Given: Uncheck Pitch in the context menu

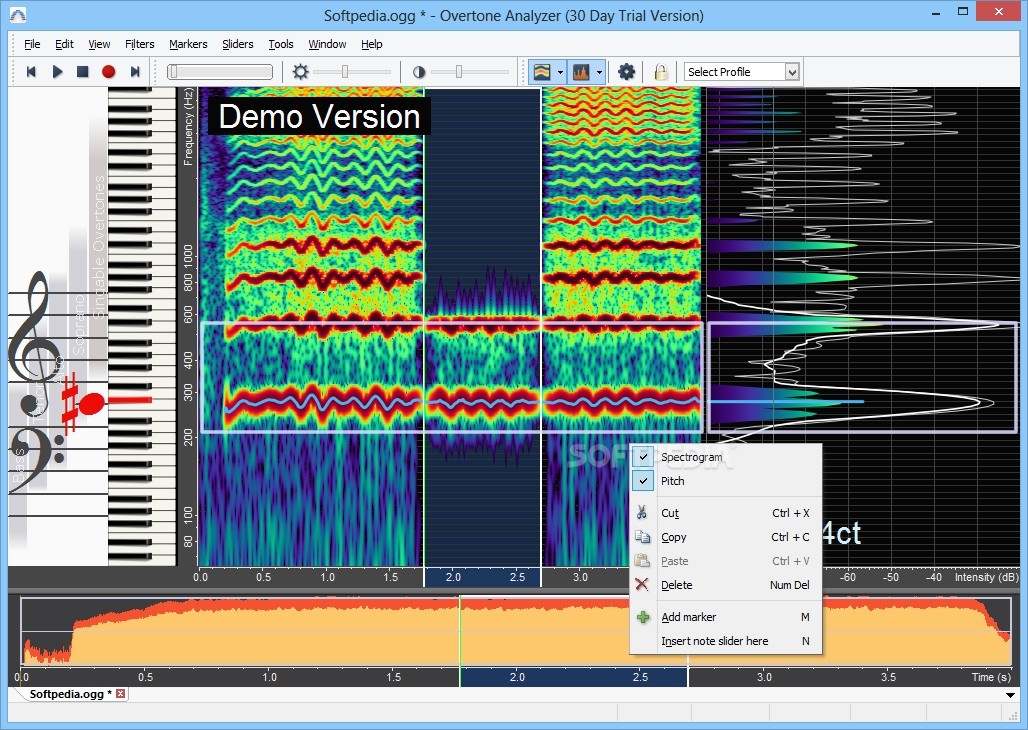Looking at the screenshot, I should click(x=643, y=481).
